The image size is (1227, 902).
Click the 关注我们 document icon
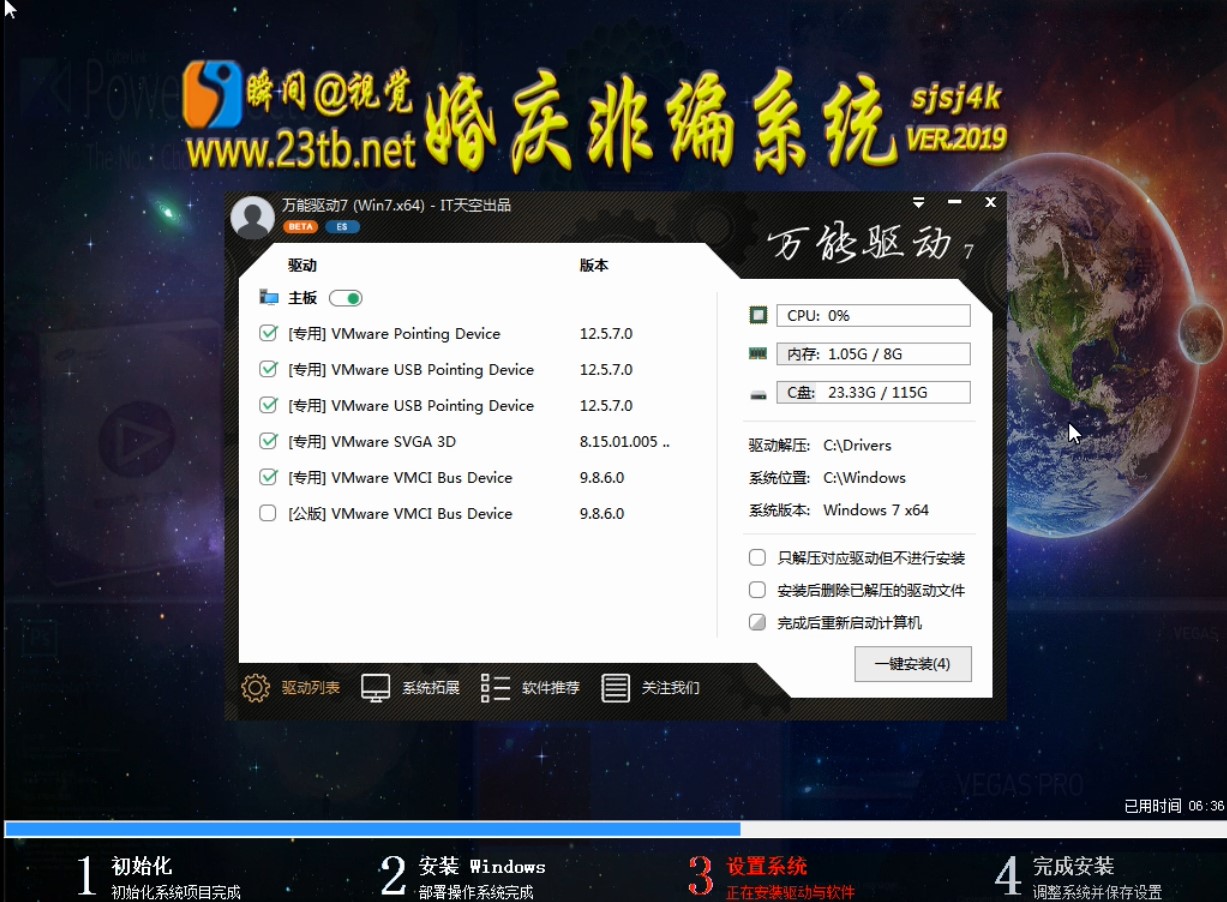[616, 688]
